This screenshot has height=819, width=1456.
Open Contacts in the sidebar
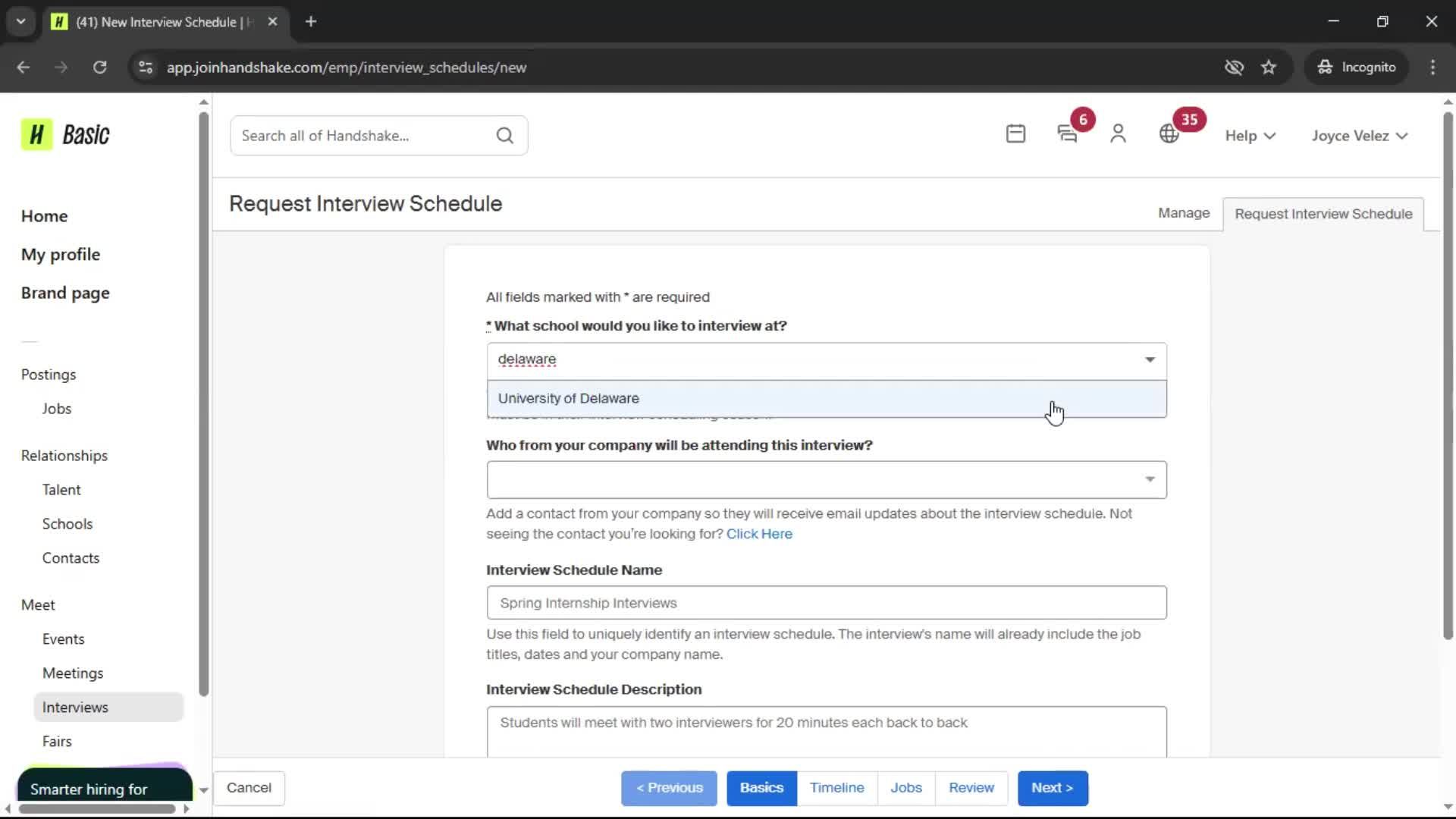pos(71,558)
